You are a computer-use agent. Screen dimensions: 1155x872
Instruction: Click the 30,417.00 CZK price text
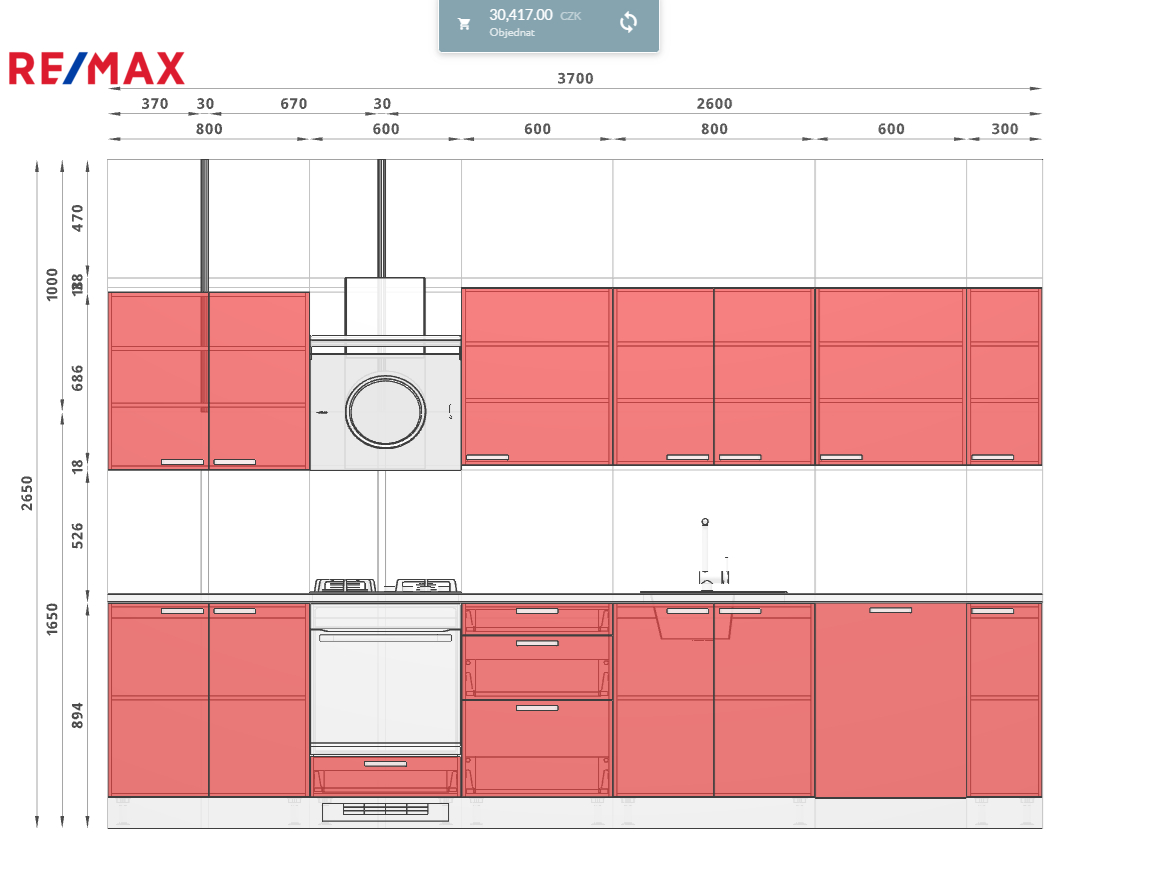(x=520, y=15)
